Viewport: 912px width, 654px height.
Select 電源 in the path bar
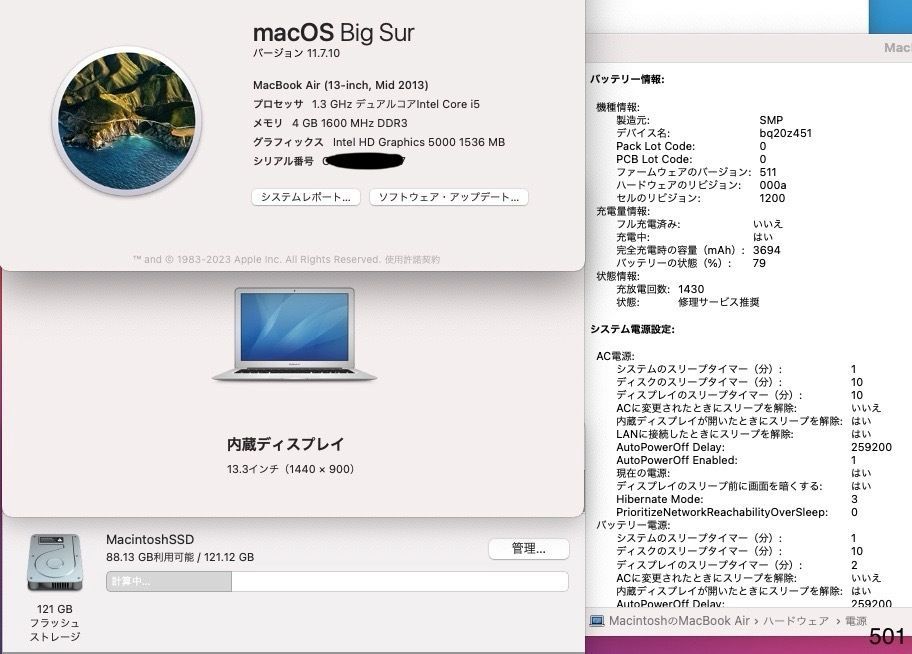tap(856, 621)
